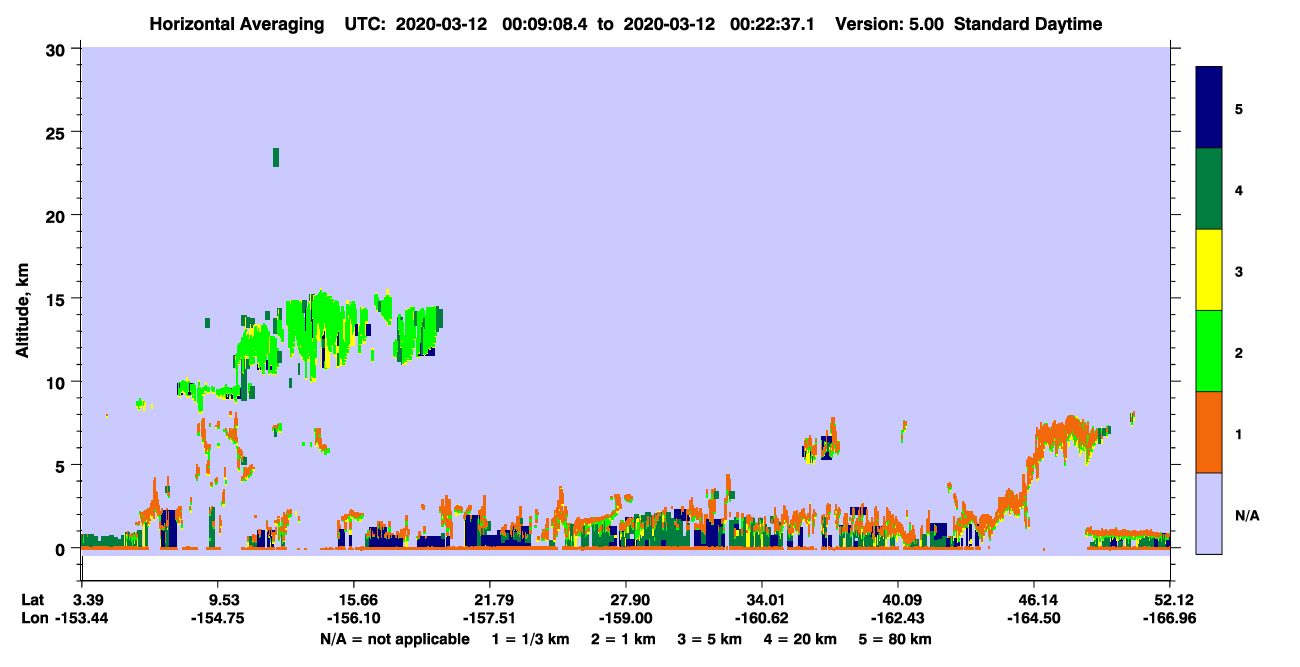Click the bright green colorbar segment labeled 2
Screen dimensions: 1300x667
1209,351
